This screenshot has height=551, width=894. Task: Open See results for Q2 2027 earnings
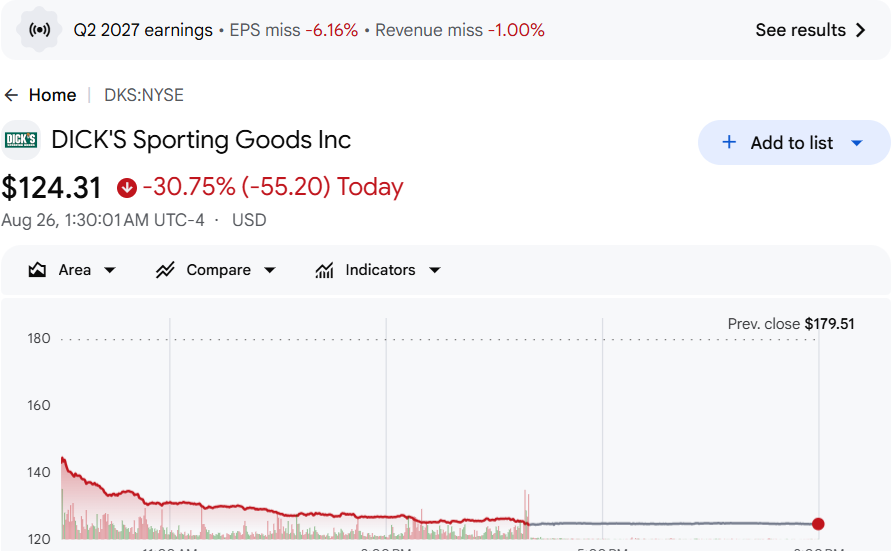point(810,30)
